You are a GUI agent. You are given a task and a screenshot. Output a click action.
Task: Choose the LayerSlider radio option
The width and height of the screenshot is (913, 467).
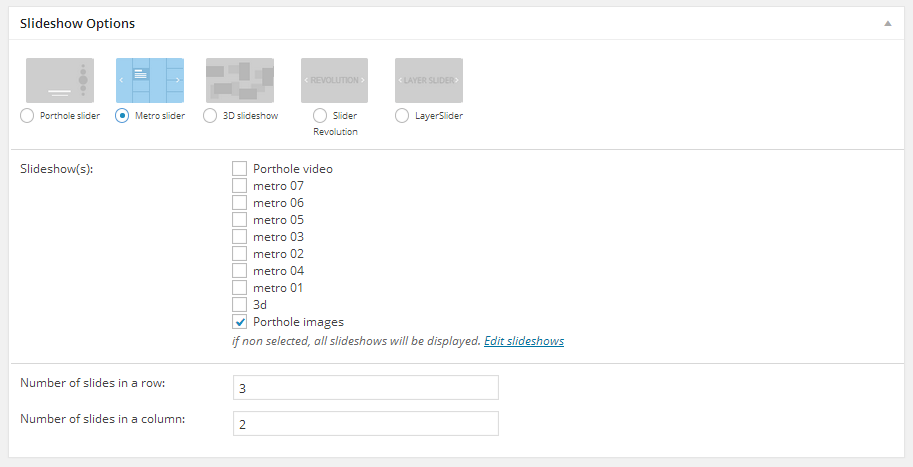pyautogui.click(x=402, y=116)
